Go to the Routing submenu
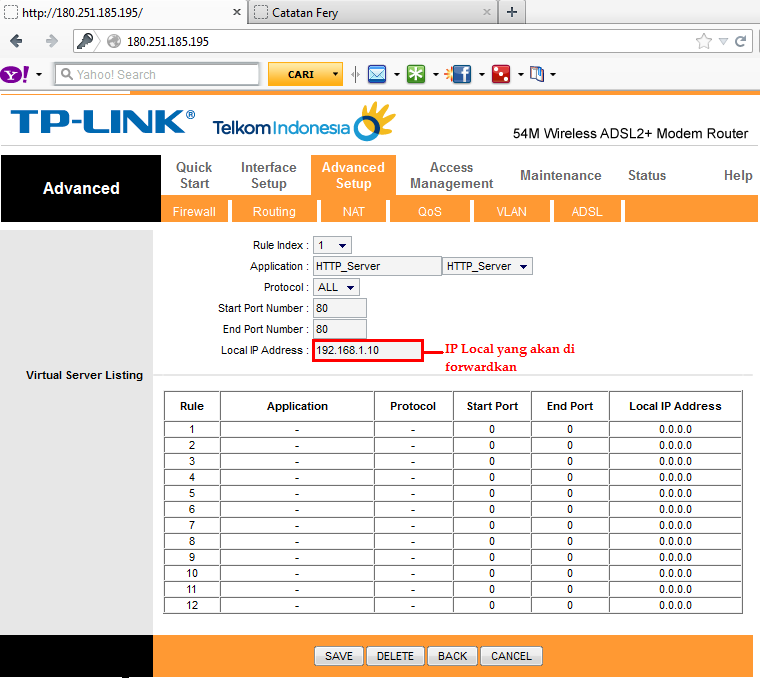The height and width of the screenshot is (679, 760). [274, 212]
